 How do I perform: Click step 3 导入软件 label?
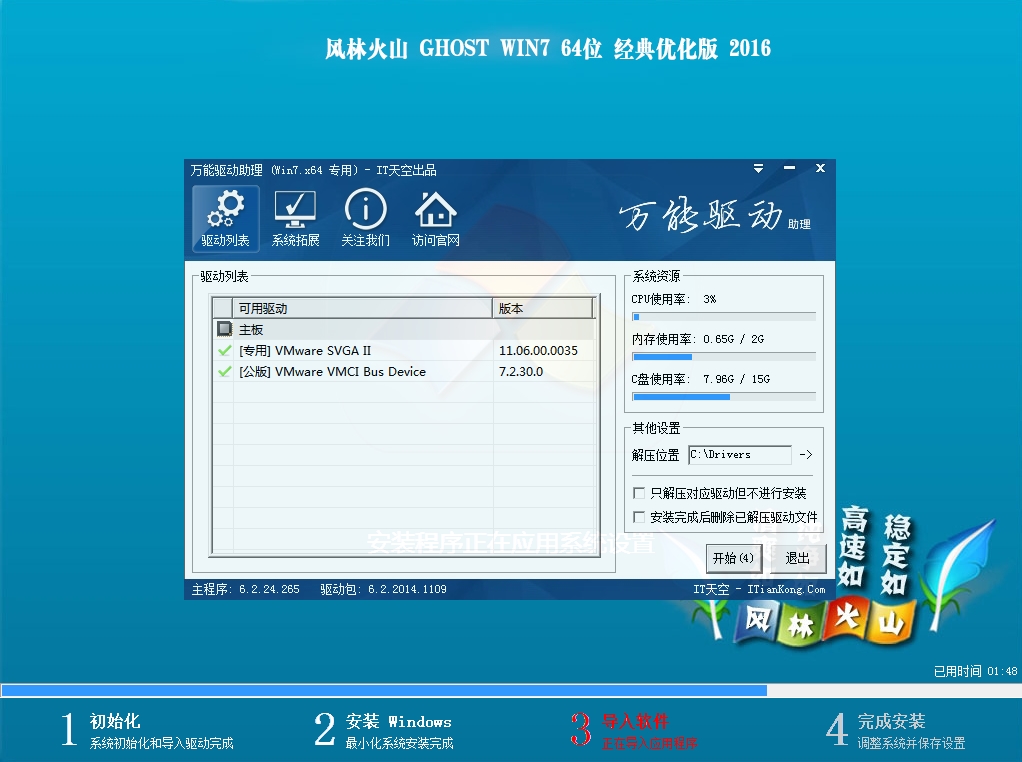[x=635, y=721]
